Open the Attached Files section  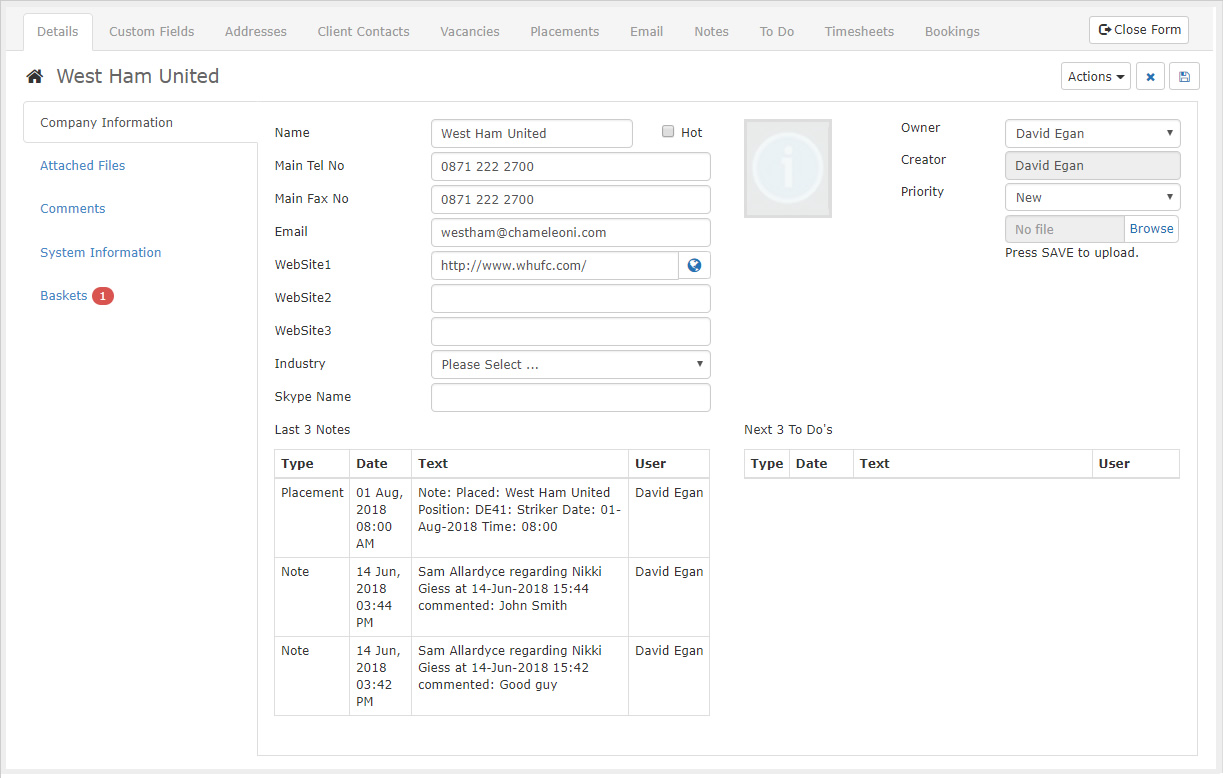[x=83, y=166]
